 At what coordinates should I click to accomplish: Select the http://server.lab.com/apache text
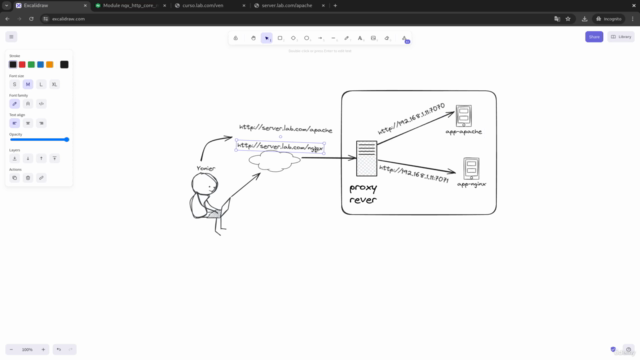pos(286,129)
